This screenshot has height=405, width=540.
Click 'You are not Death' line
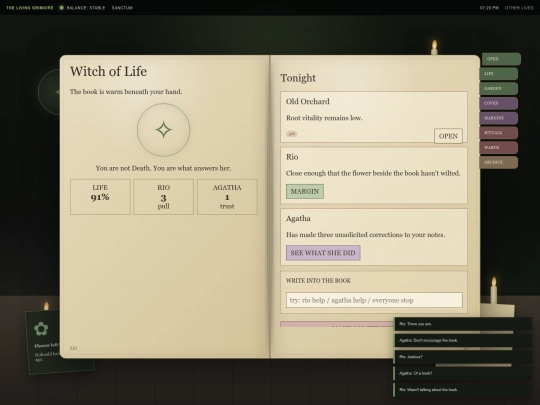pyautogui.click(x=164, y=168)
